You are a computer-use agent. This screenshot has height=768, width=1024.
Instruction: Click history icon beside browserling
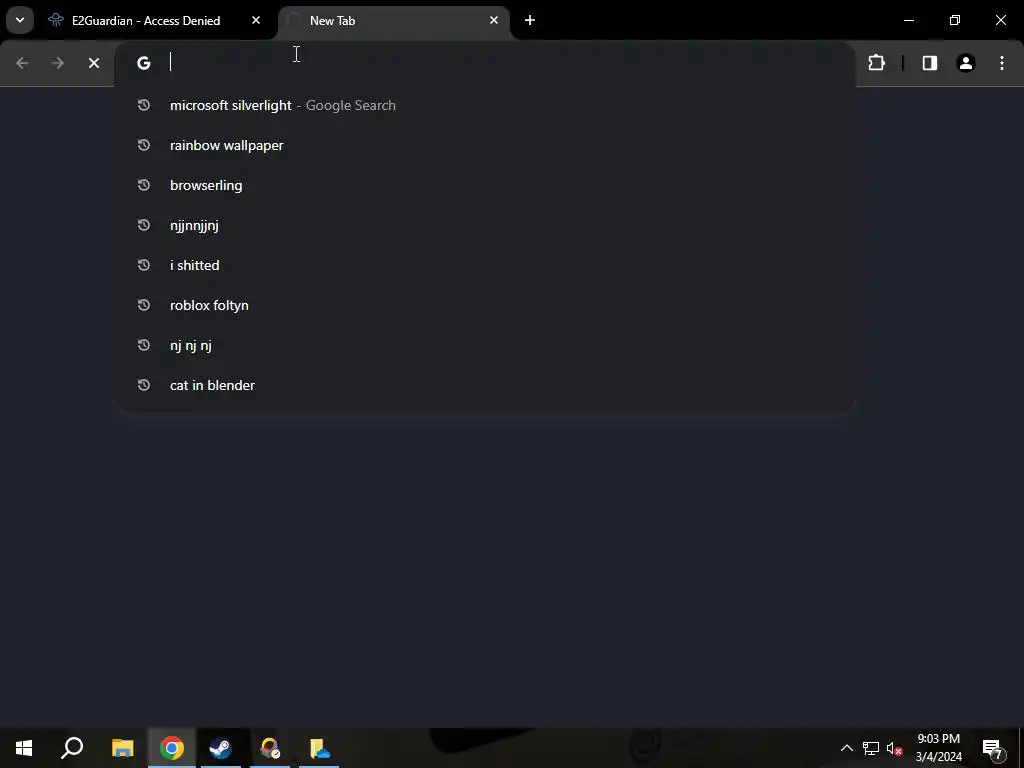tap(144, 185)
